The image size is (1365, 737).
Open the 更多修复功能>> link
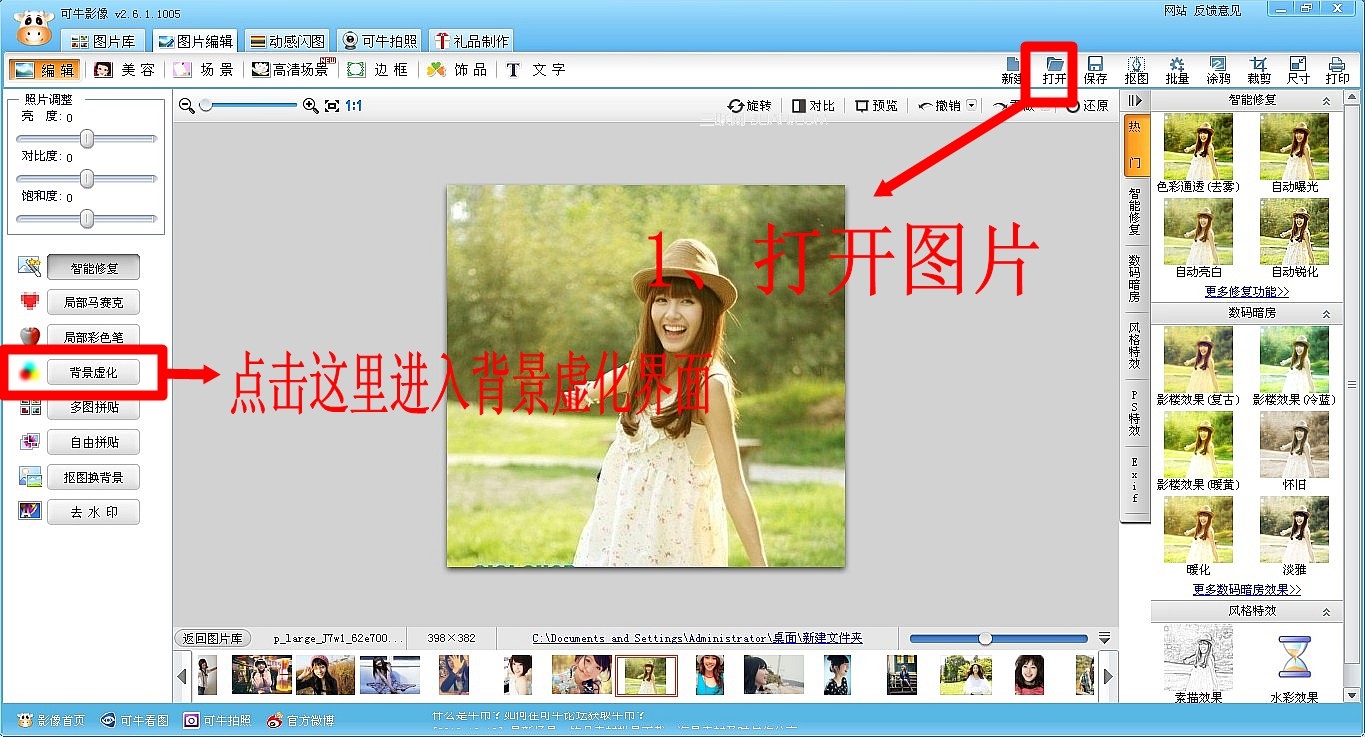pos(1246,292)
